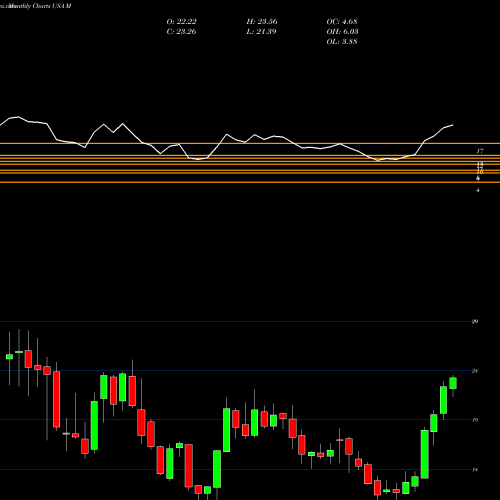This screenshot has width=500, height=500.
Task: Select the latest green candlestick near 24
Action: click(x=453, y=383)
